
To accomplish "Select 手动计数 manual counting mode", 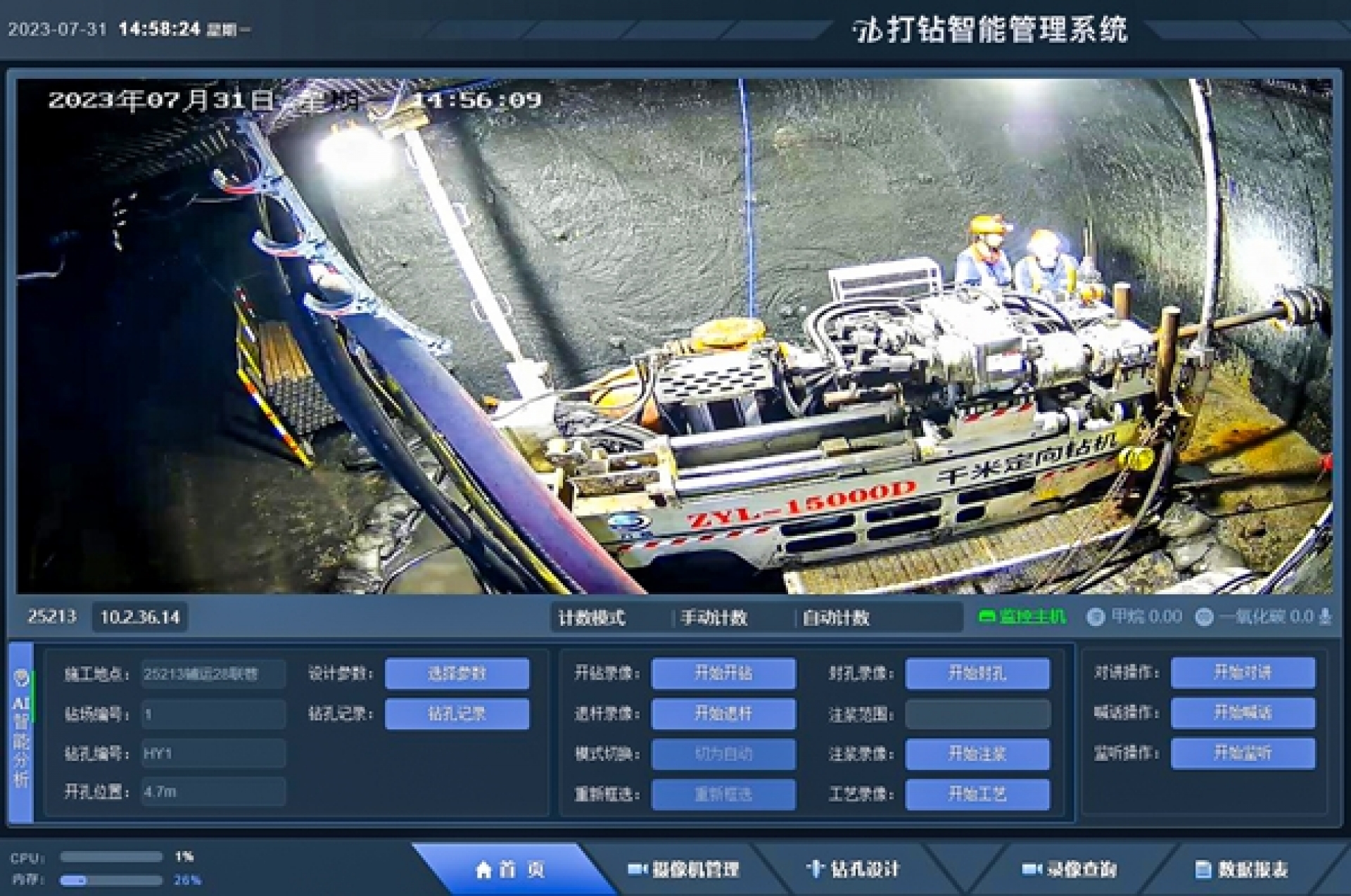I will point(713,618).
